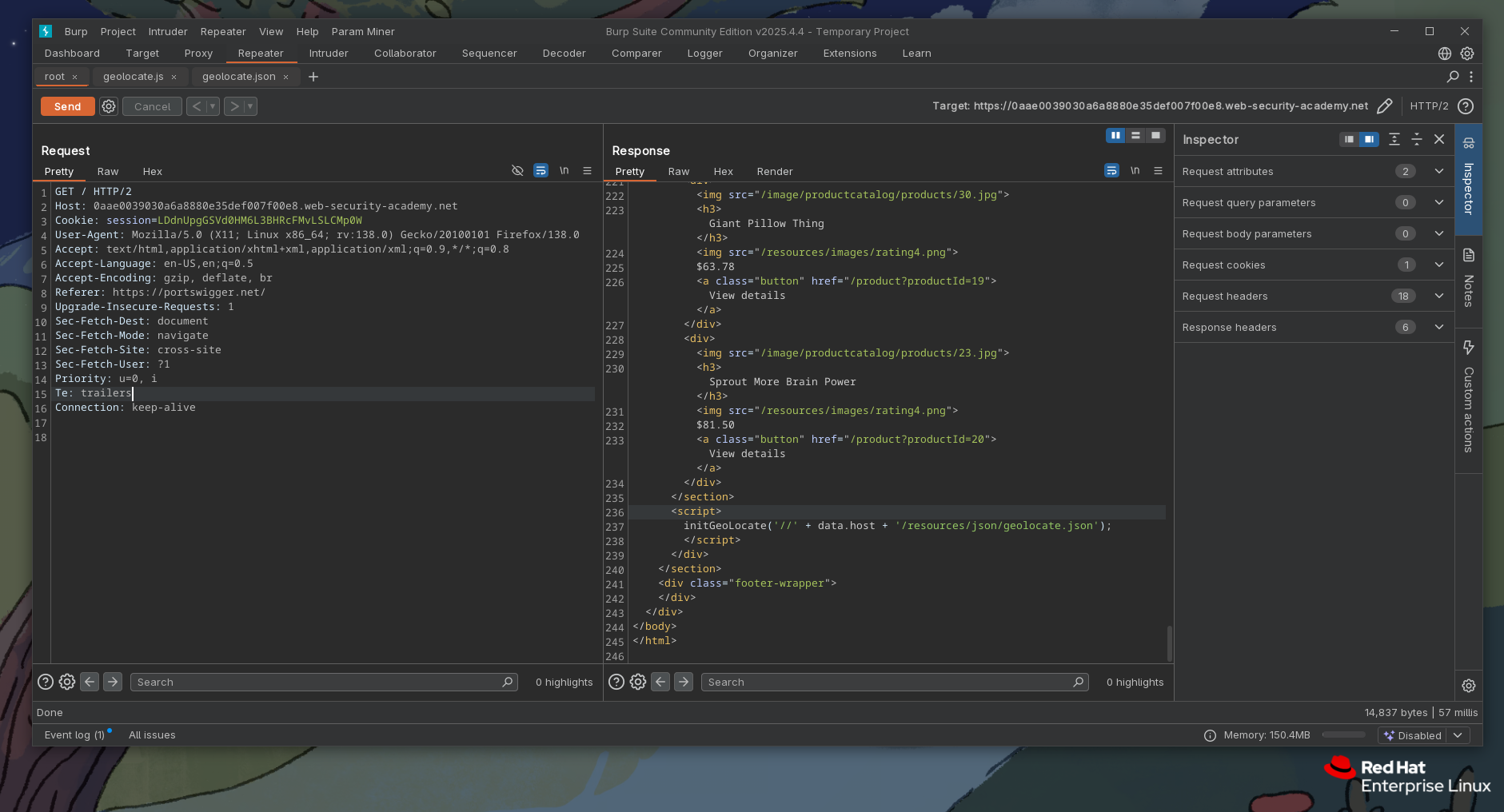Open Request panel hamburger menu

tap(588, 170)
